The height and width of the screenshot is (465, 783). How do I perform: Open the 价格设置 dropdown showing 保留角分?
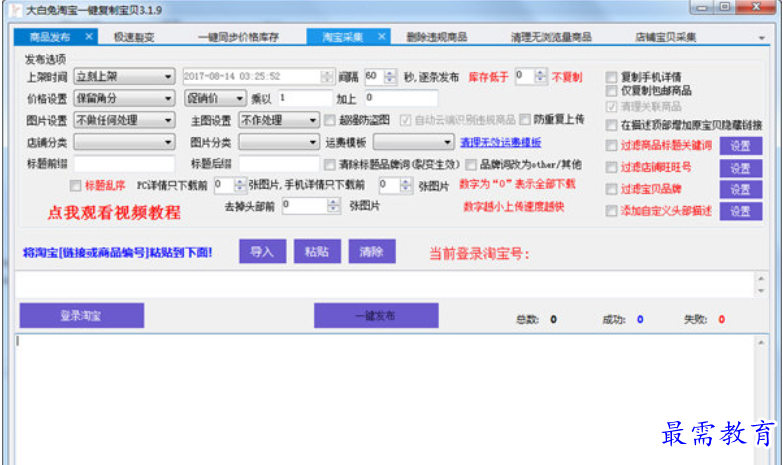pyautogui.click(x=124, y=98)
